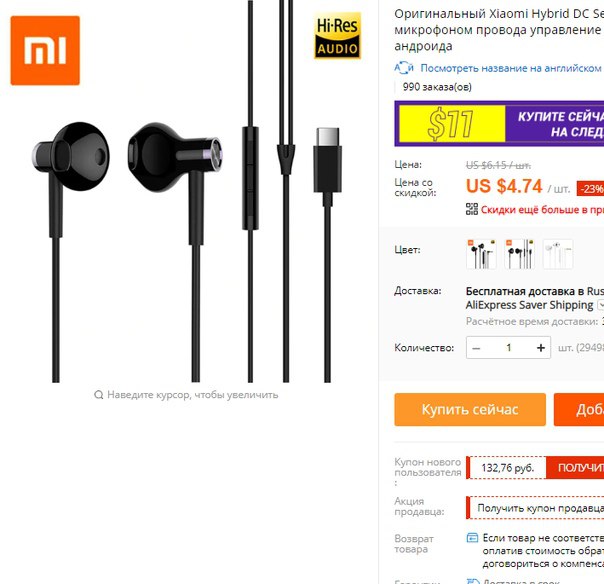604x584 pixels.
Task: Click the Hi-Res Audio badge on image
Action: pyautogui.click(x=337, y=36)
